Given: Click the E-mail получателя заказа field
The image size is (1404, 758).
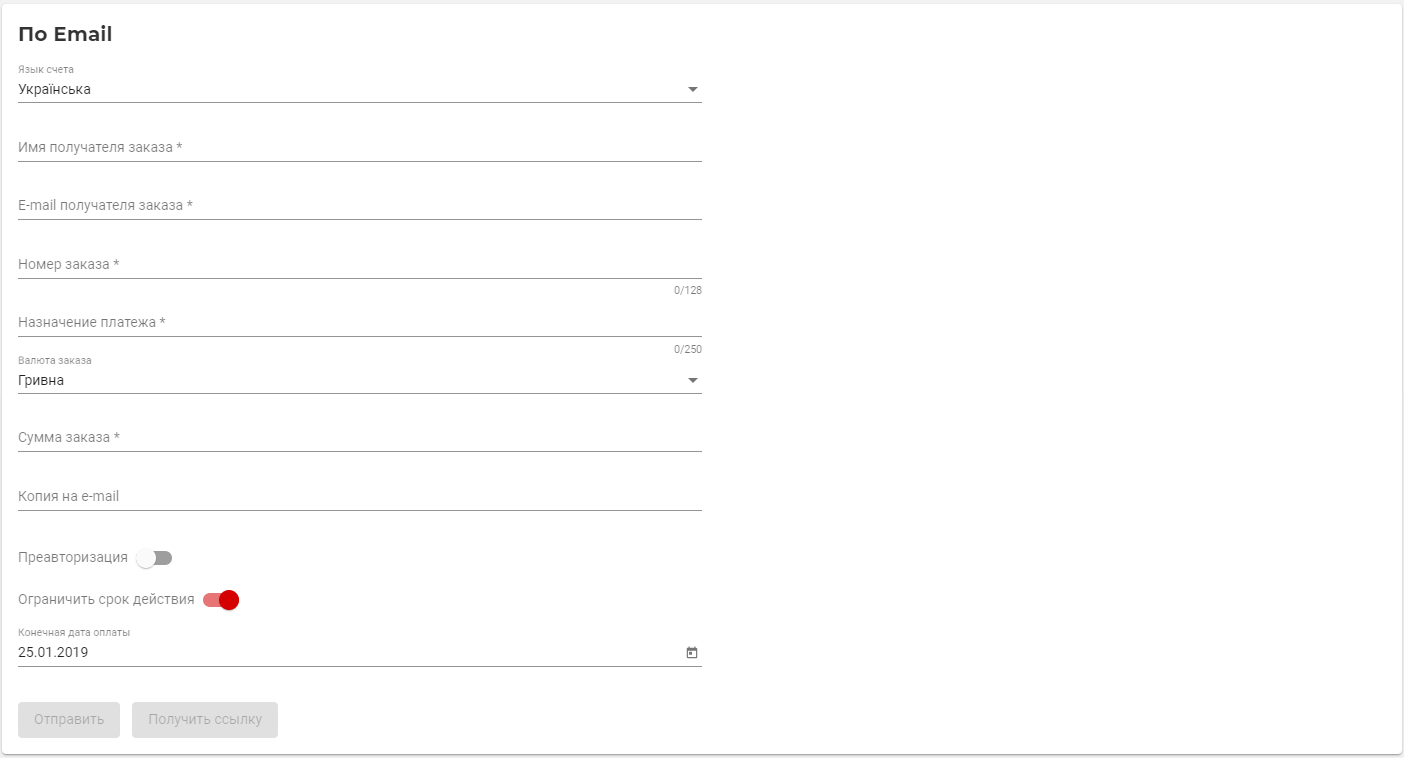Looking at the screenshot, I should pos(359,206).
